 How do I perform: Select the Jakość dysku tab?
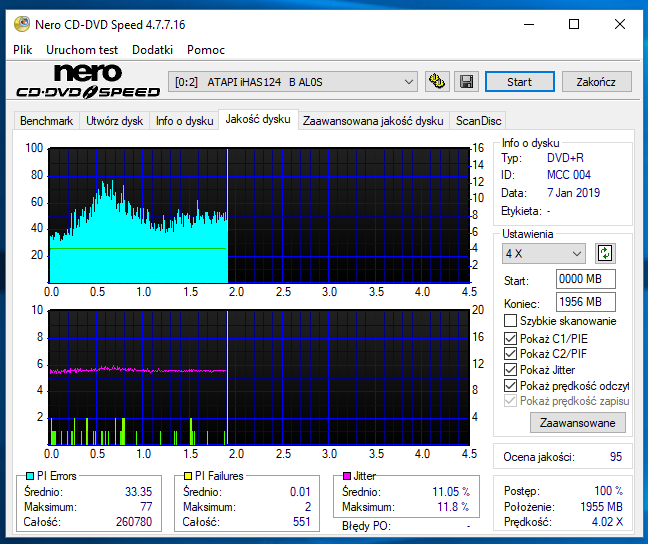click(258, 119)
